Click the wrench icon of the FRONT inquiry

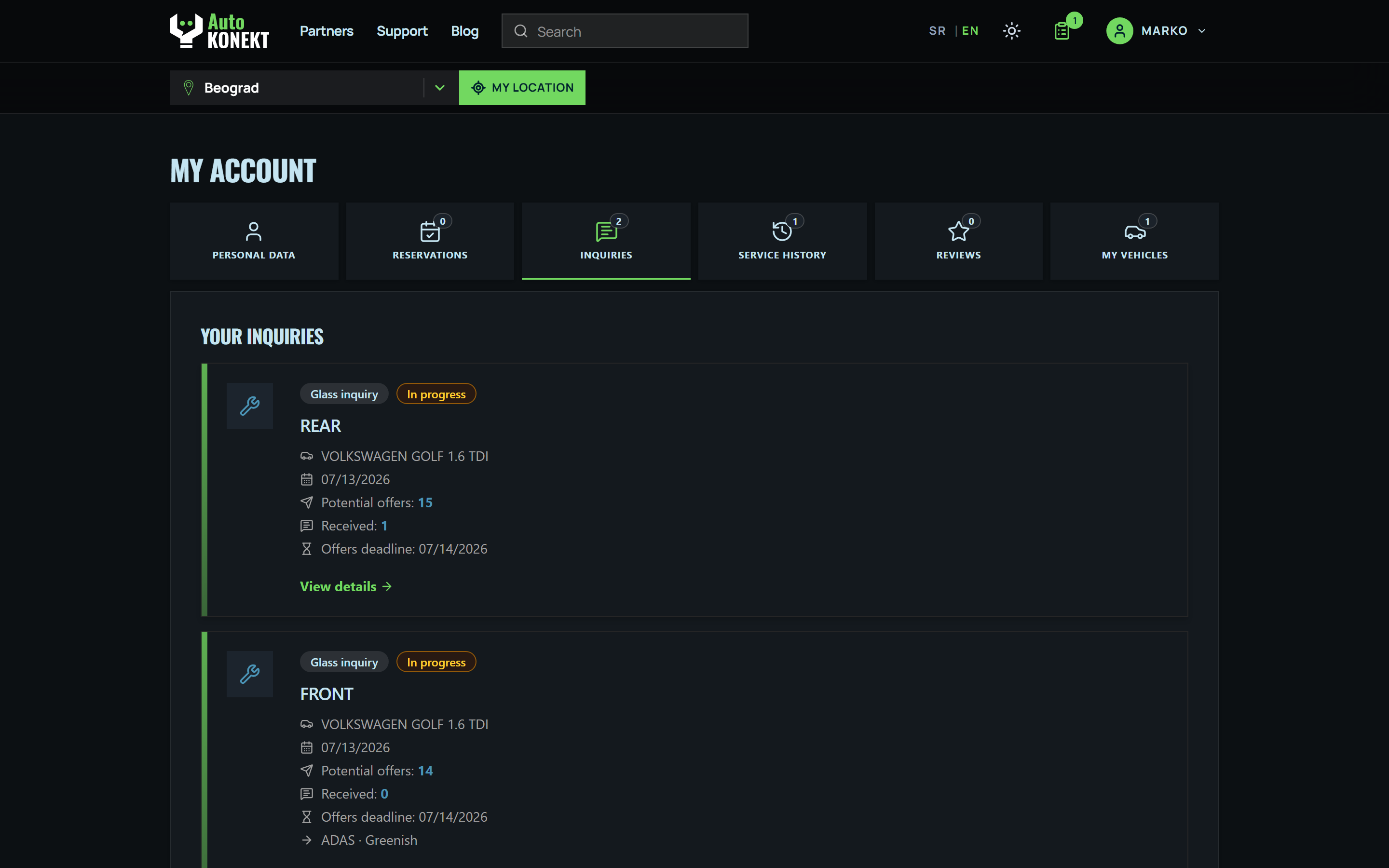click(x=250, y=674)
